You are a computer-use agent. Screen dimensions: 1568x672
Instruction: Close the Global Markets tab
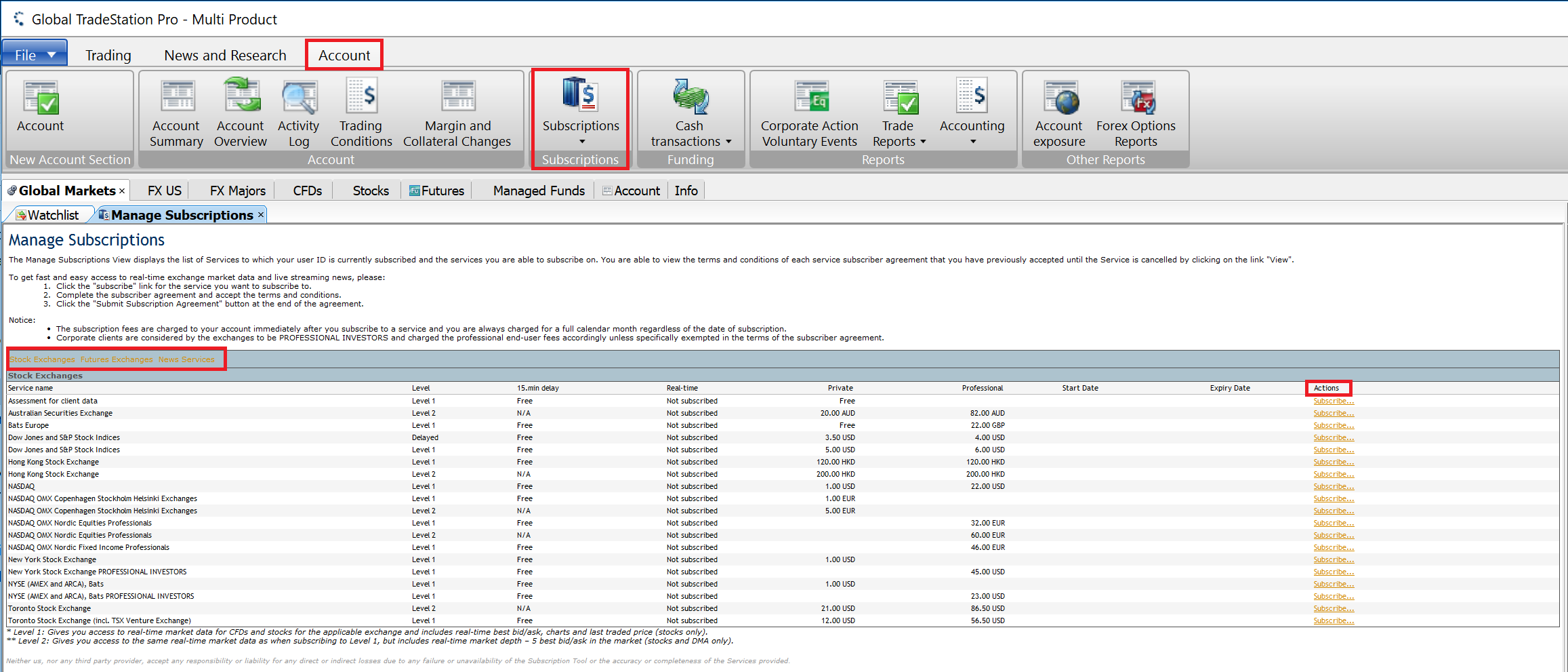(122, 191)
